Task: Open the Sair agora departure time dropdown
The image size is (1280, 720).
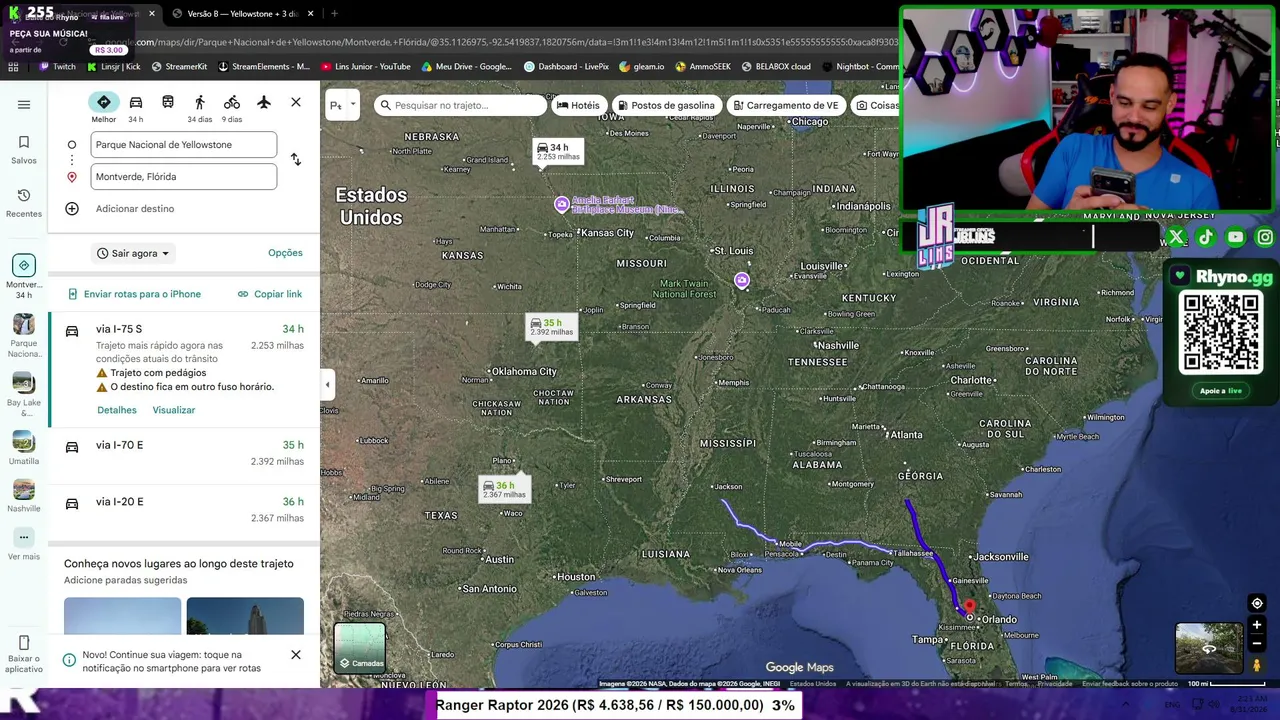Action: click(134, 253)
